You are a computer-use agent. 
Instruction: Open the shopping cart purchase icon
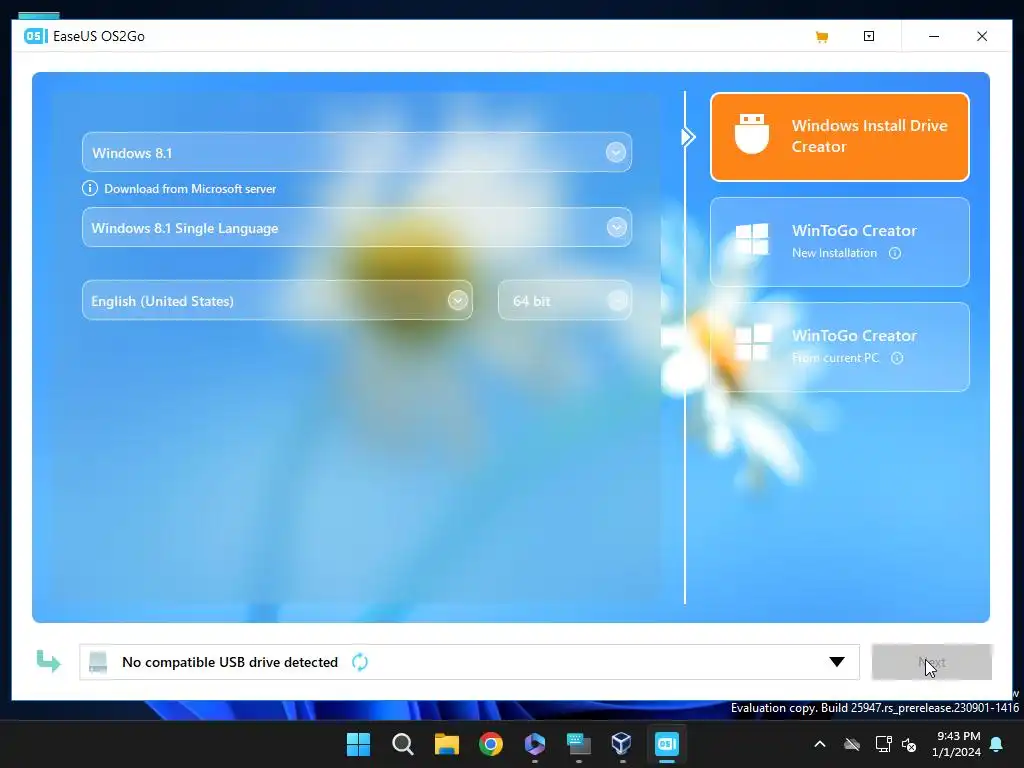pyautogui.click(x=822, y=37)
